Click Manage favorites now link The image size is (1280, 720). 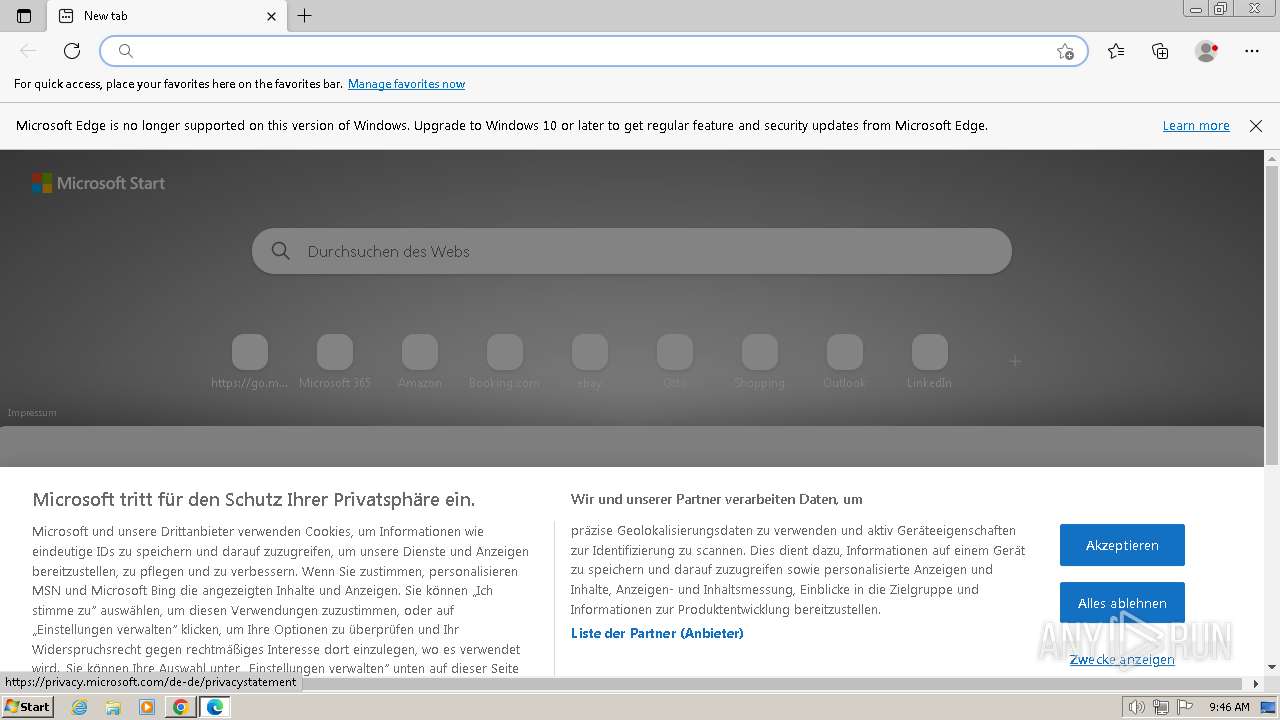click(x=406, y=84)
